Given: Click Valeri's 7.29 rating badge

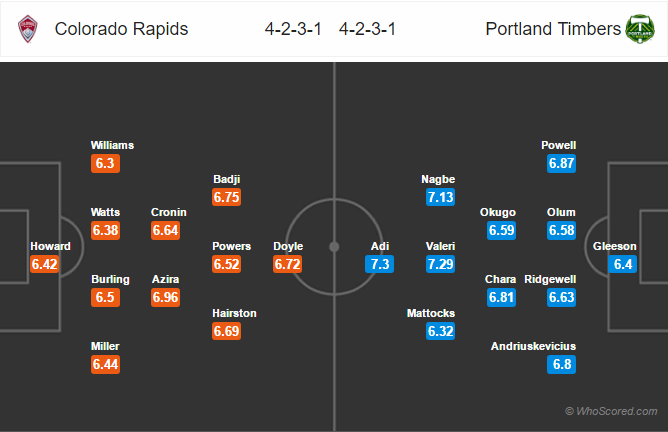Looking at the screenshot, I should pyautogui.click(x=441, y=264).
